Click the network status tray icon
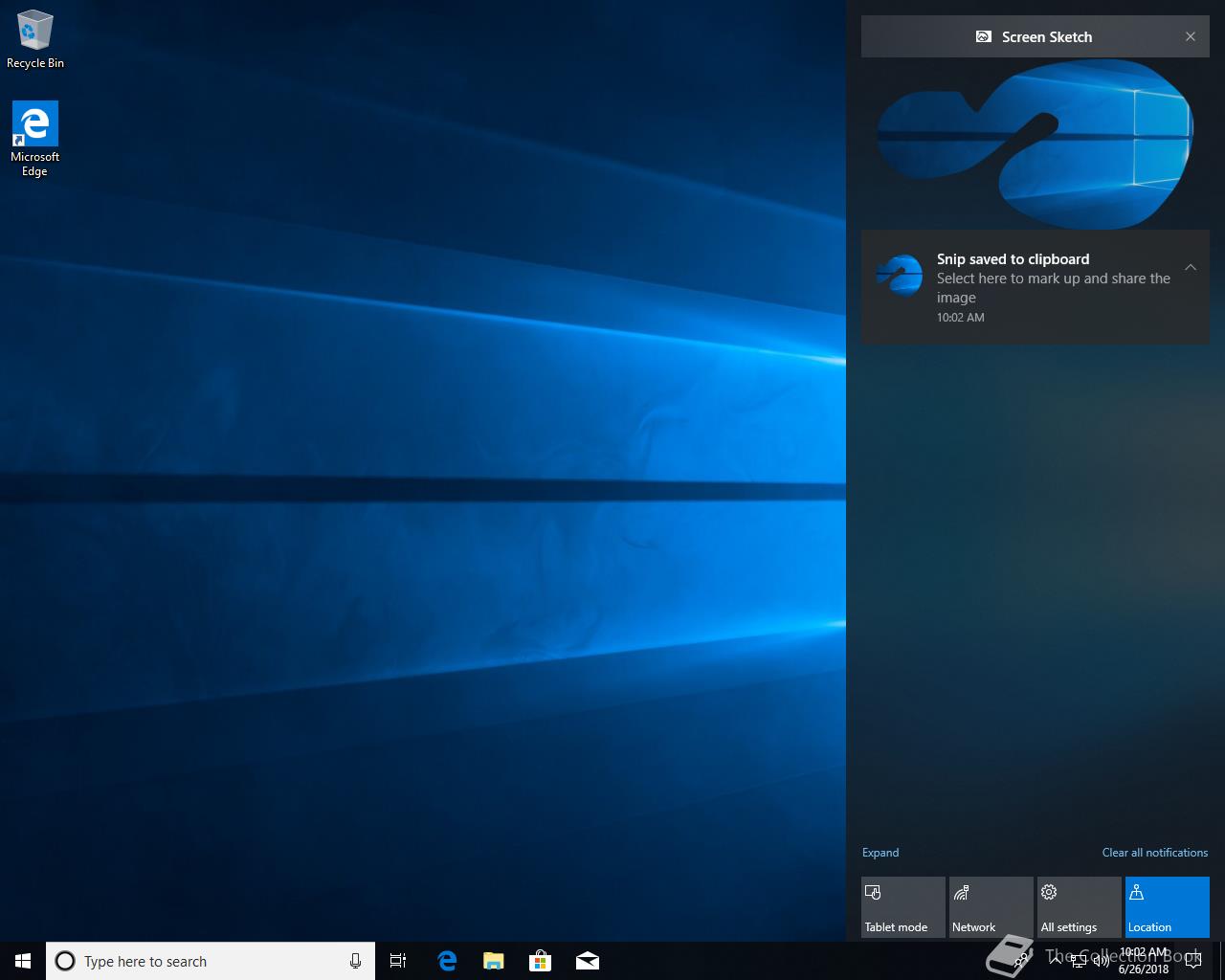The width and height of the screenshot is (1225, 980). point(1079,961)
